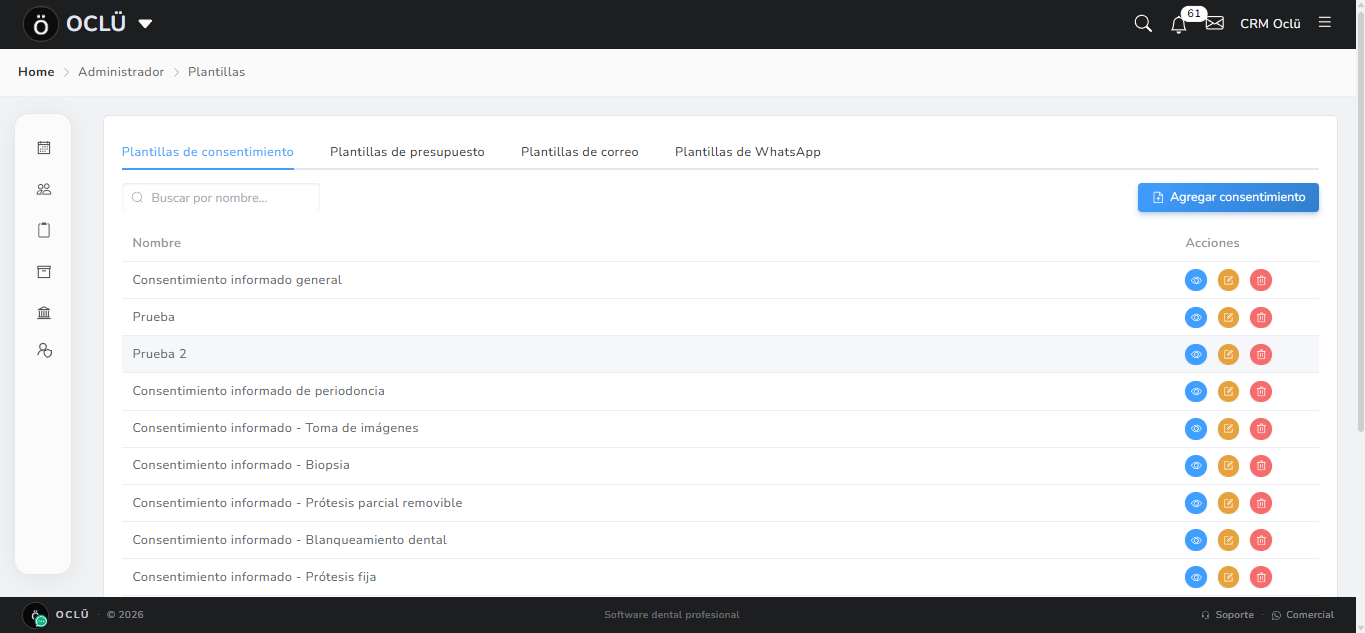Edit the Blanqueamiento dental consent
This screenshot has width=1365, height=633.
point(1228,540)
